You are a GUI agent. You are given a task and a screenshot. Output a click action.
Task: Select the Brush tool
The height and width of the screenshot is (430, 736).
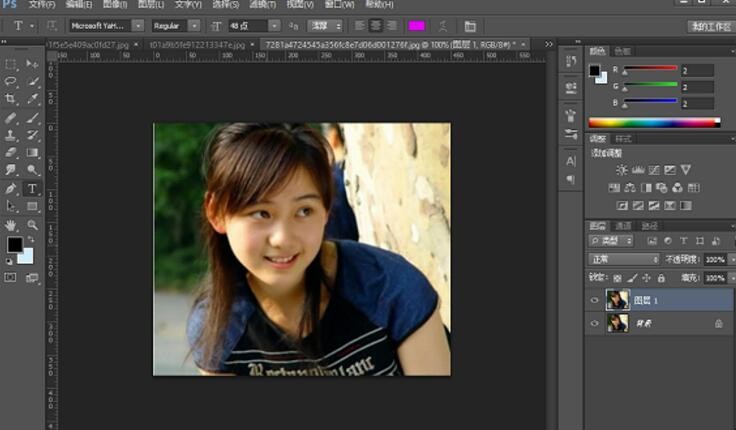32,117
